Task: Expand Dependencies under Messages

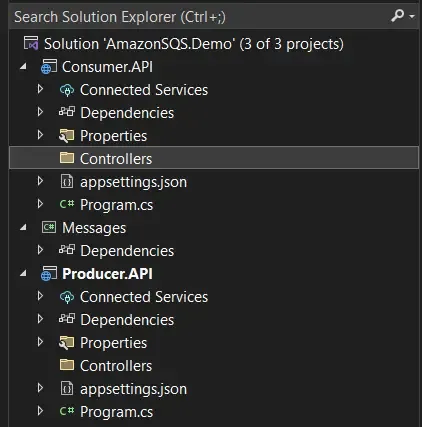Action: pyautogui.click(x=40, y=250)
